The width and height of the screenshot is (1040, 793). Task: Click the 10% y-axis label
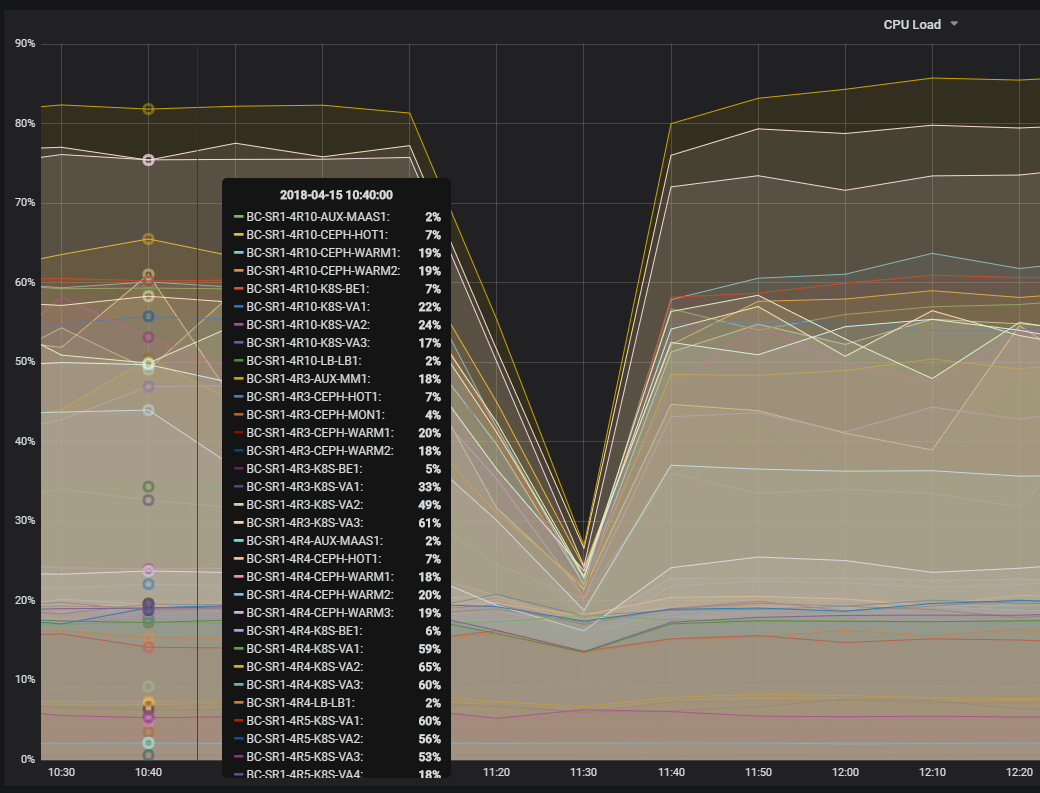coord(25,680)
